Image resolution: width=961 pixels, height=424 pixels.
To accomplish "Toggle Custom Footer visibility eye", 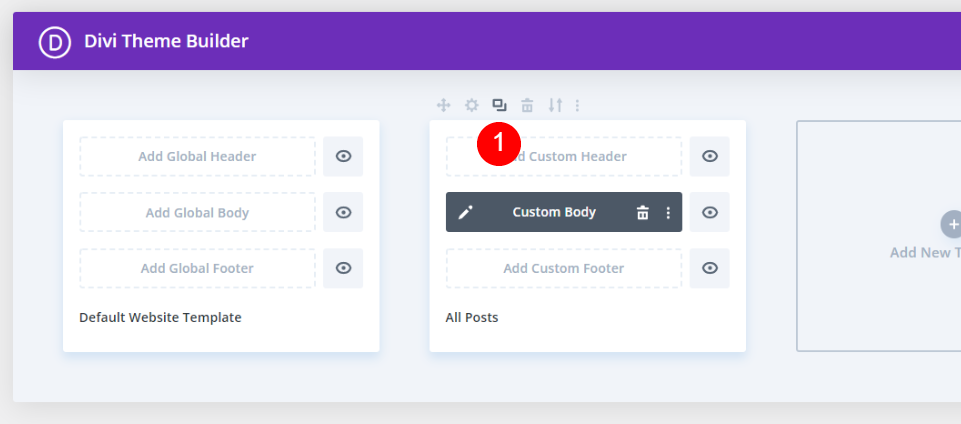I will [x=710, y=268].
